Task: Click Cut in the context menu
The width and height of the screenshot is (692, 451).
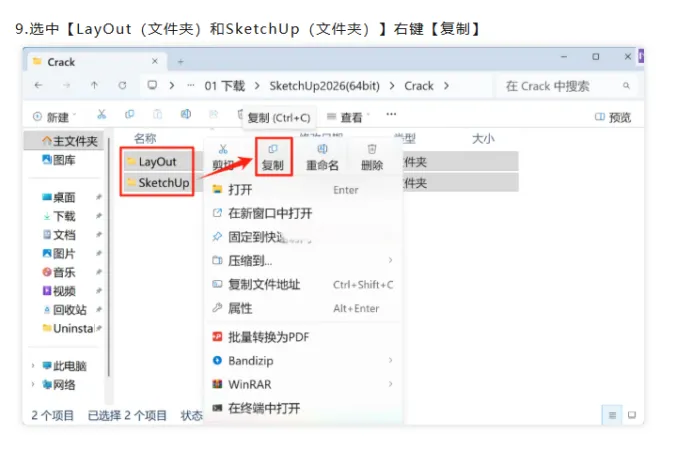Action: 223,158
